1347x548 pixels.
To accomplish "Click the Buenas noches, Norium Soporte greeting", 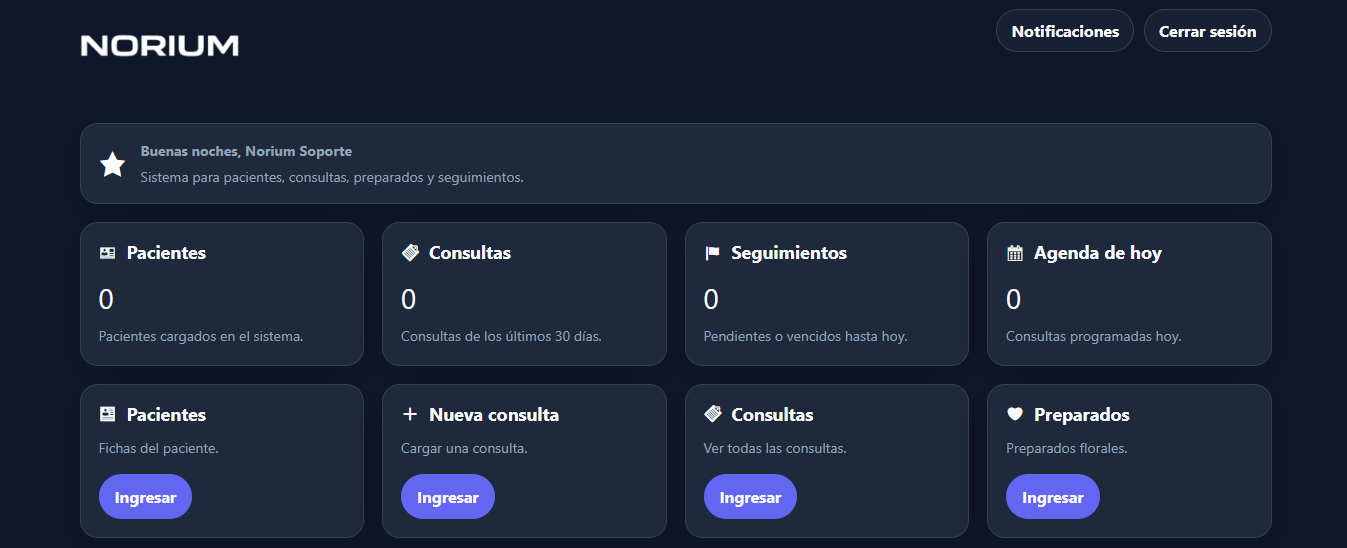I will point(246,152).
